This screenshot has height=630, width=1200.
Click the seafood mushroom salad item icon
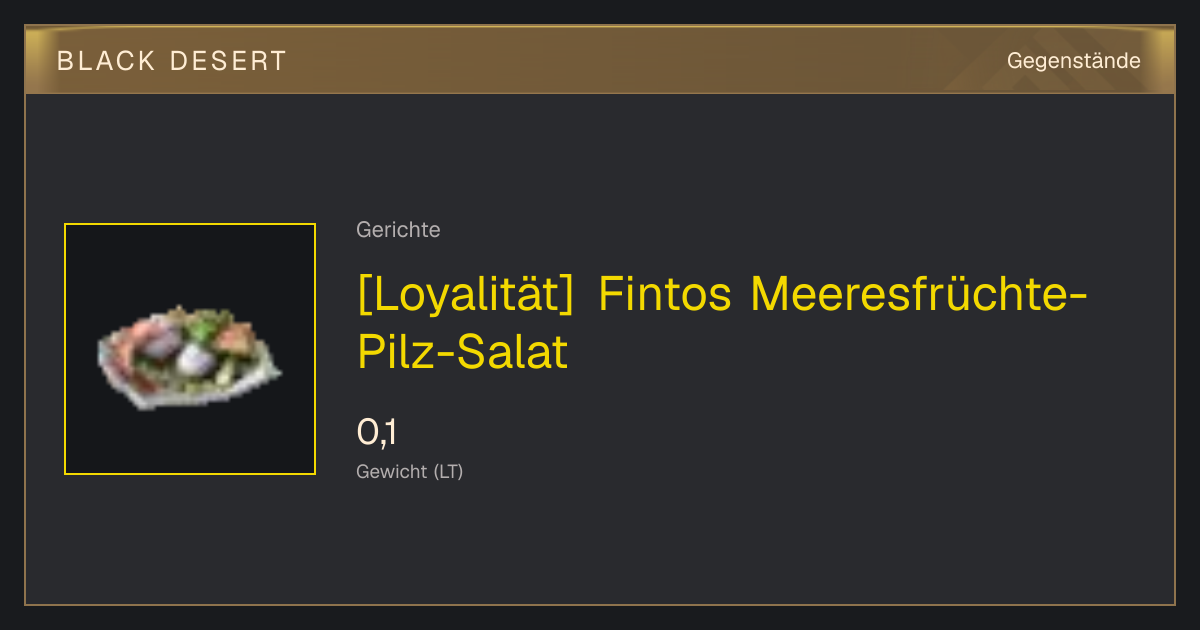(x=190, y=354)
